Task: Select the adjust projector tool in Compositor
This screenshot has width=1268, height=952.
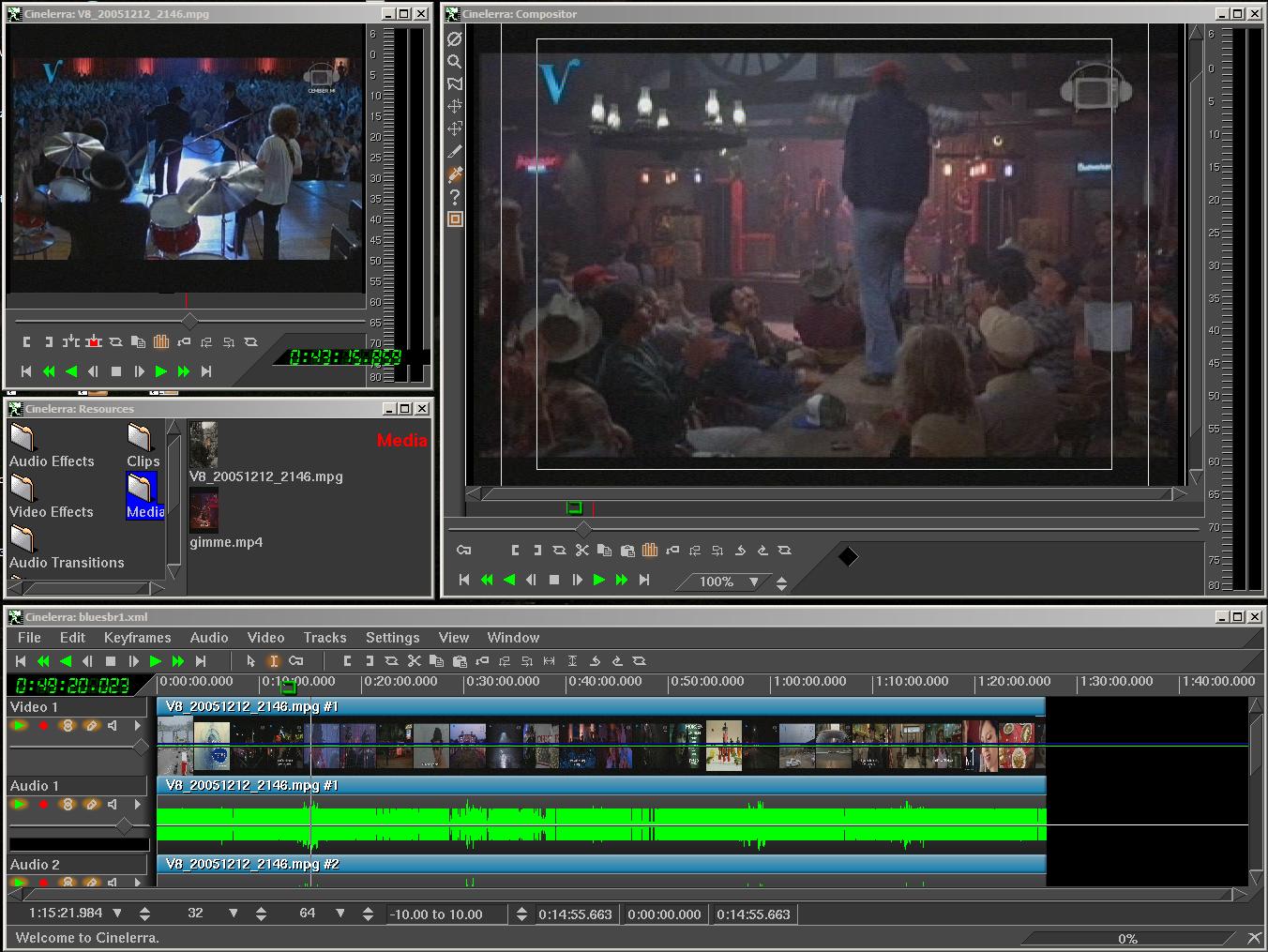Action: 455,129
